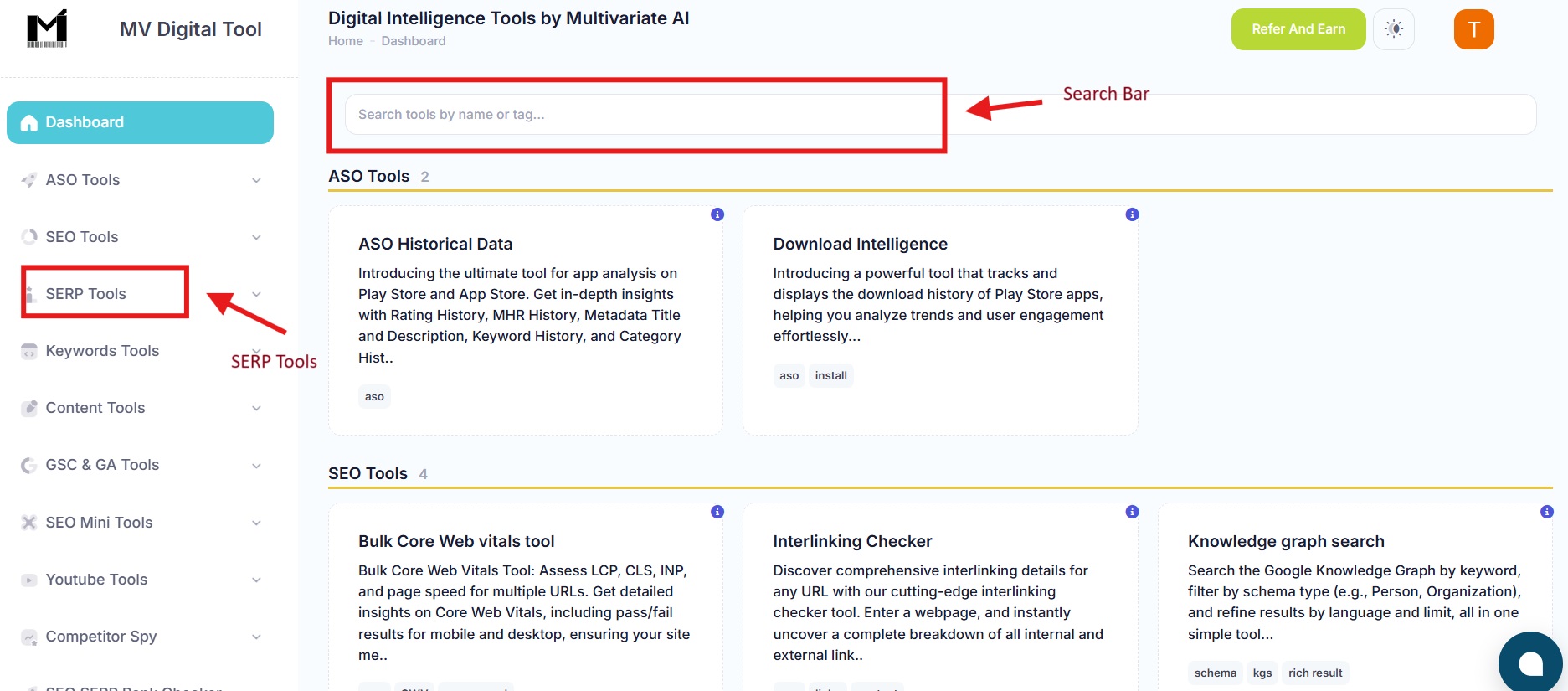Click the Home breadcrumb link
This screenshot has width=1568, height=691.
click(345, 40)
